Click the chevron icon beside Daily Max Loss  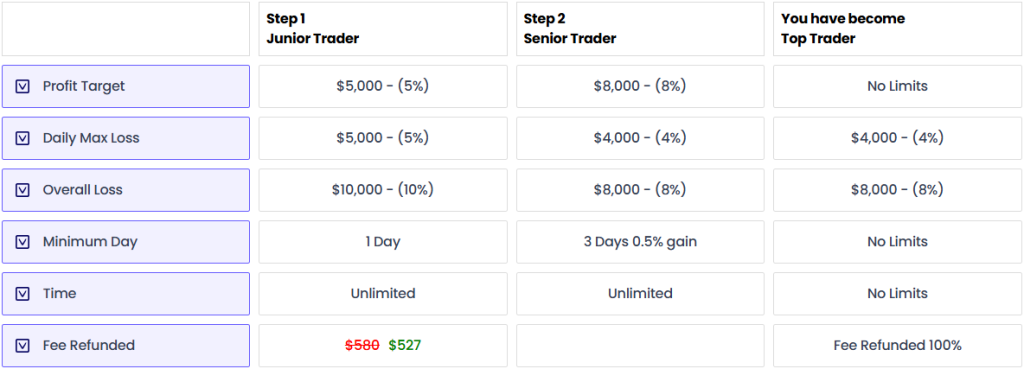pyautogui.click(x=23, y=138)
